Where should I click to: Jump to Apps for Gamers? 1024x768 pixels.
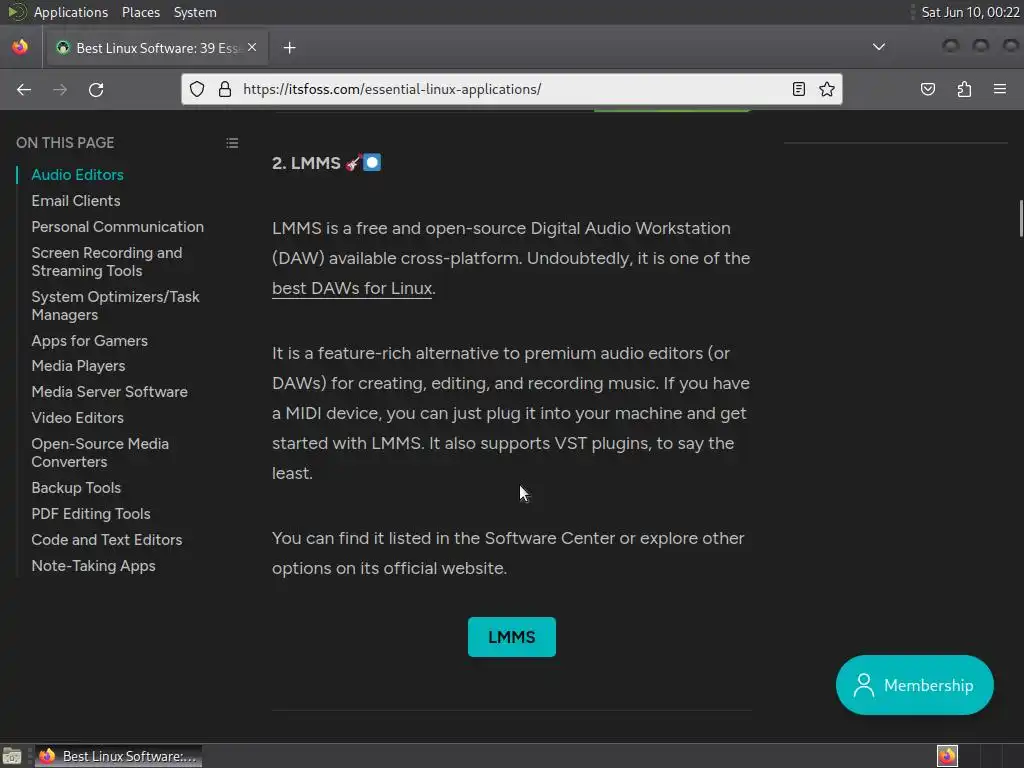89,341
